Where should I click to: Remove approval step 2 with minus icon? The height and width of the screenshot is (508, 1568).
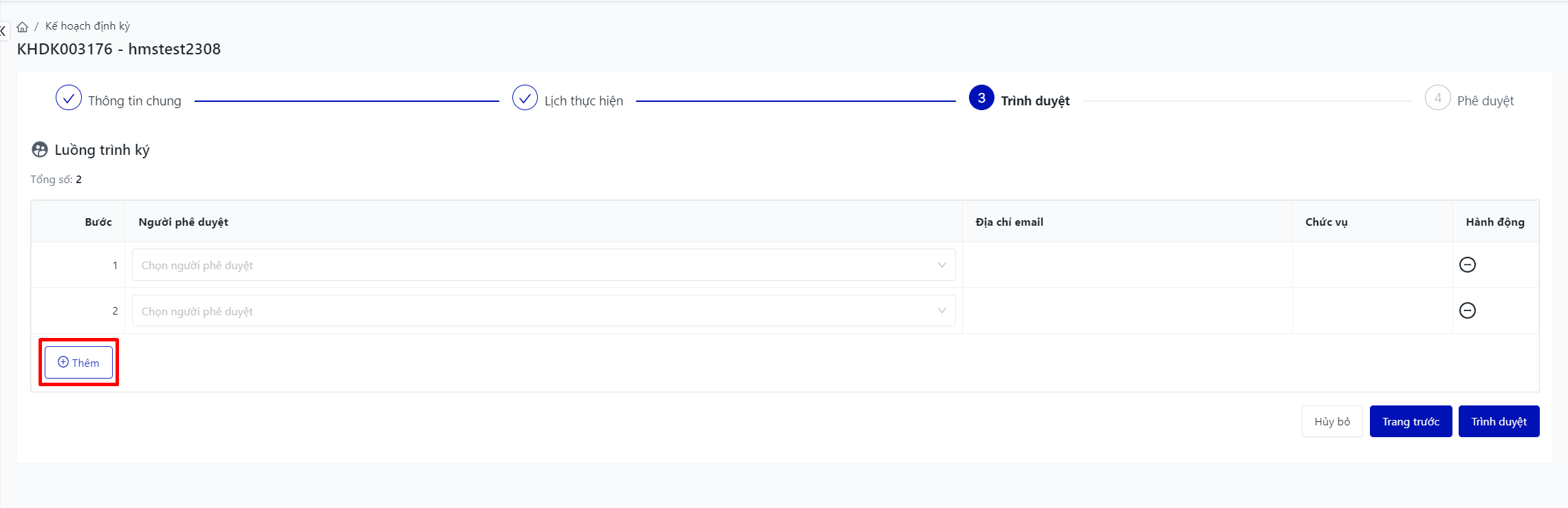point(1467,310)
